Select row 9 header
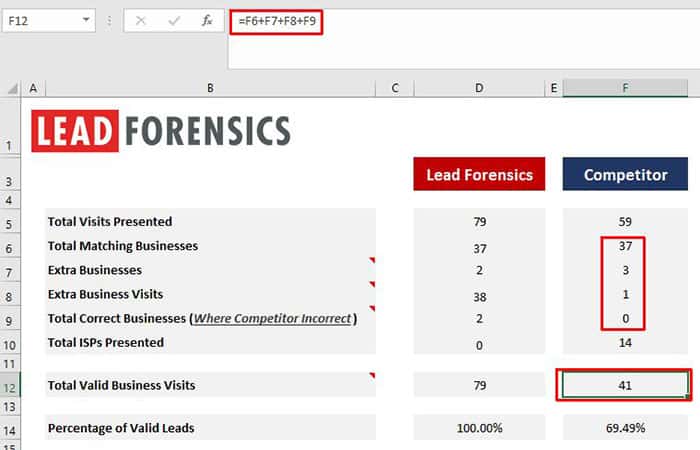The image size is (700, 450). pos(10,317)
